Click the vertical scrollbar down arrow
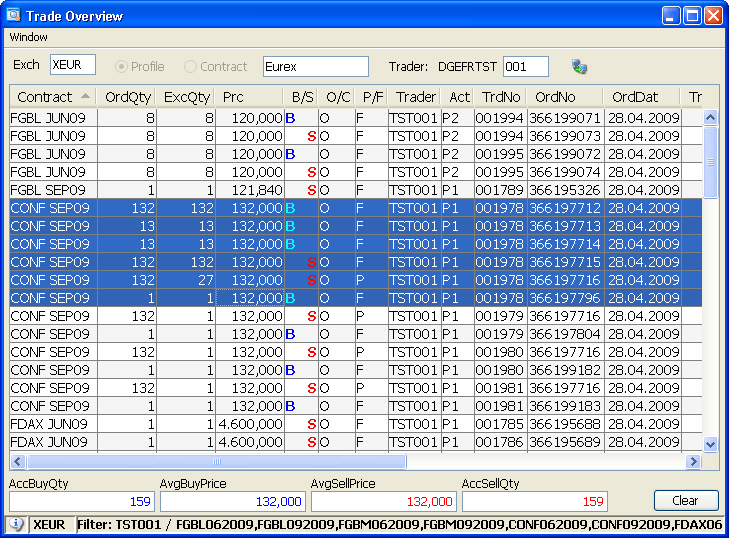Screen dimensions: 729x538 point(711,444)
